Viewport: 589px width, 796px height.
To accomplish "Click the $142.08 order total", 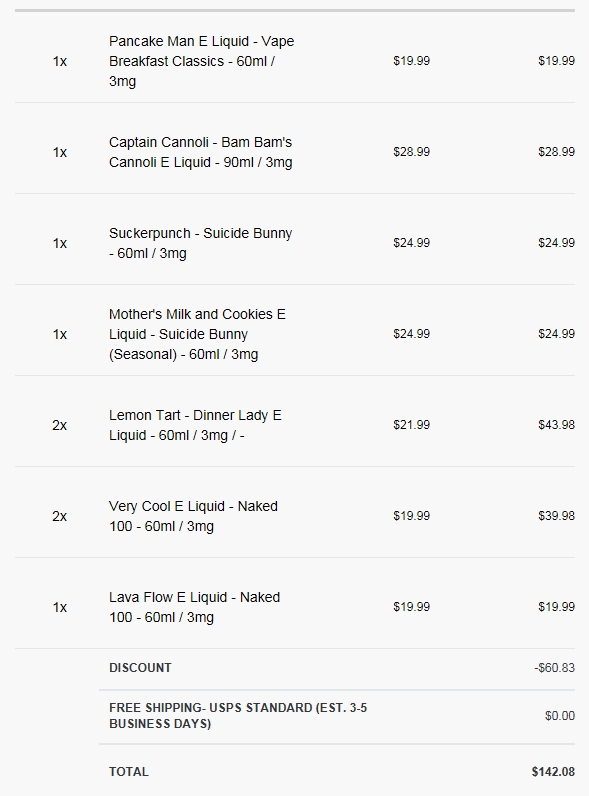I will tap(553, 772).
